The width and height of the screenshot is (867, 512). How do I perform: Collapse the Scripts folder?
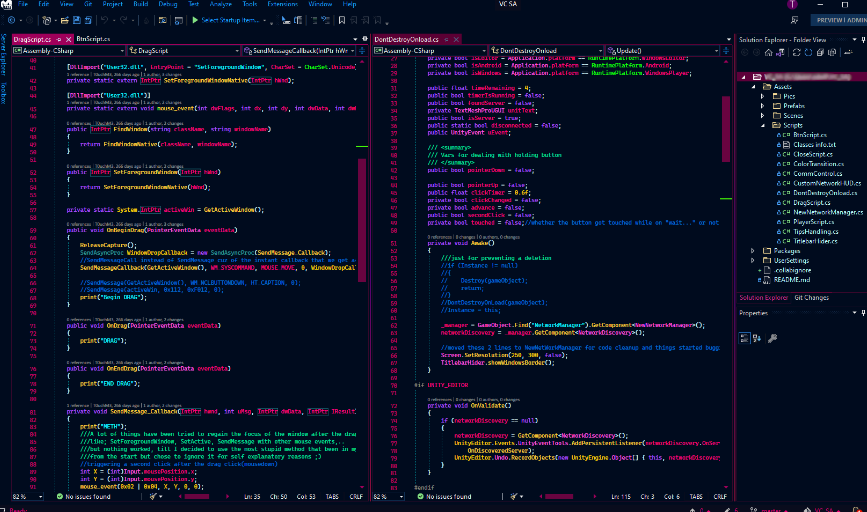point(763,126)
